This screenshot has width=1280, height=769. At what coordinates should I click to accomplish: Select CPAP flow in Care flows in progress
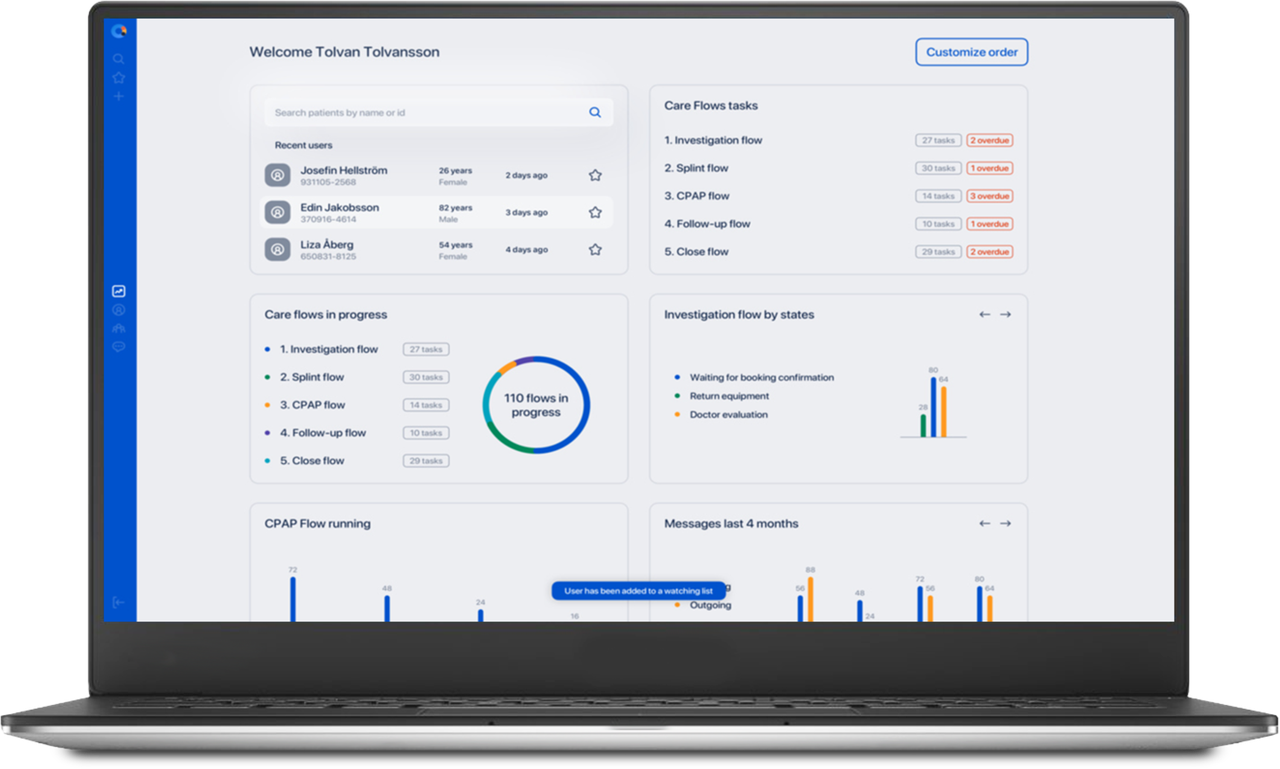[312, 405]
